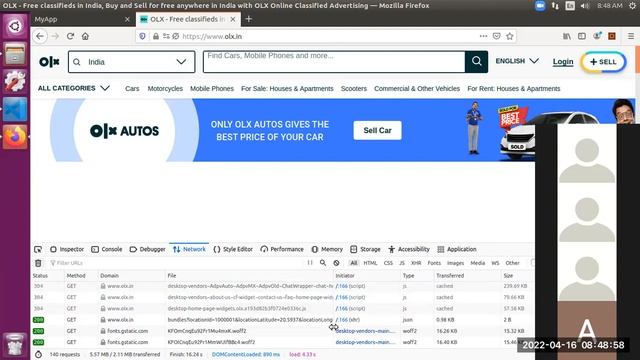Viewport: 640px width, 360px height.
Task: Close the OLX browser tab
Action: pos(233,19)
